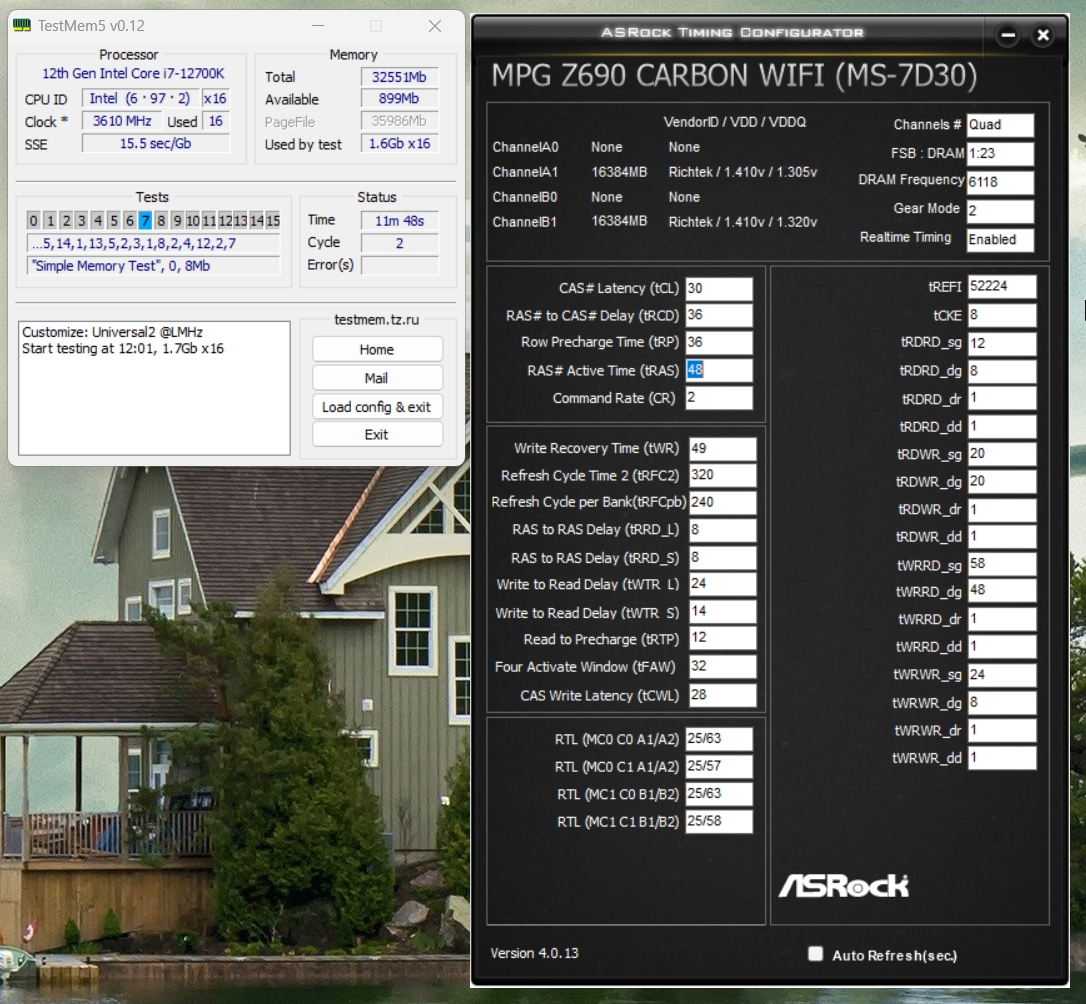1086x1004 pixels.
Task: Click the Channels # field showing Quad
Action: (1000, 125)
